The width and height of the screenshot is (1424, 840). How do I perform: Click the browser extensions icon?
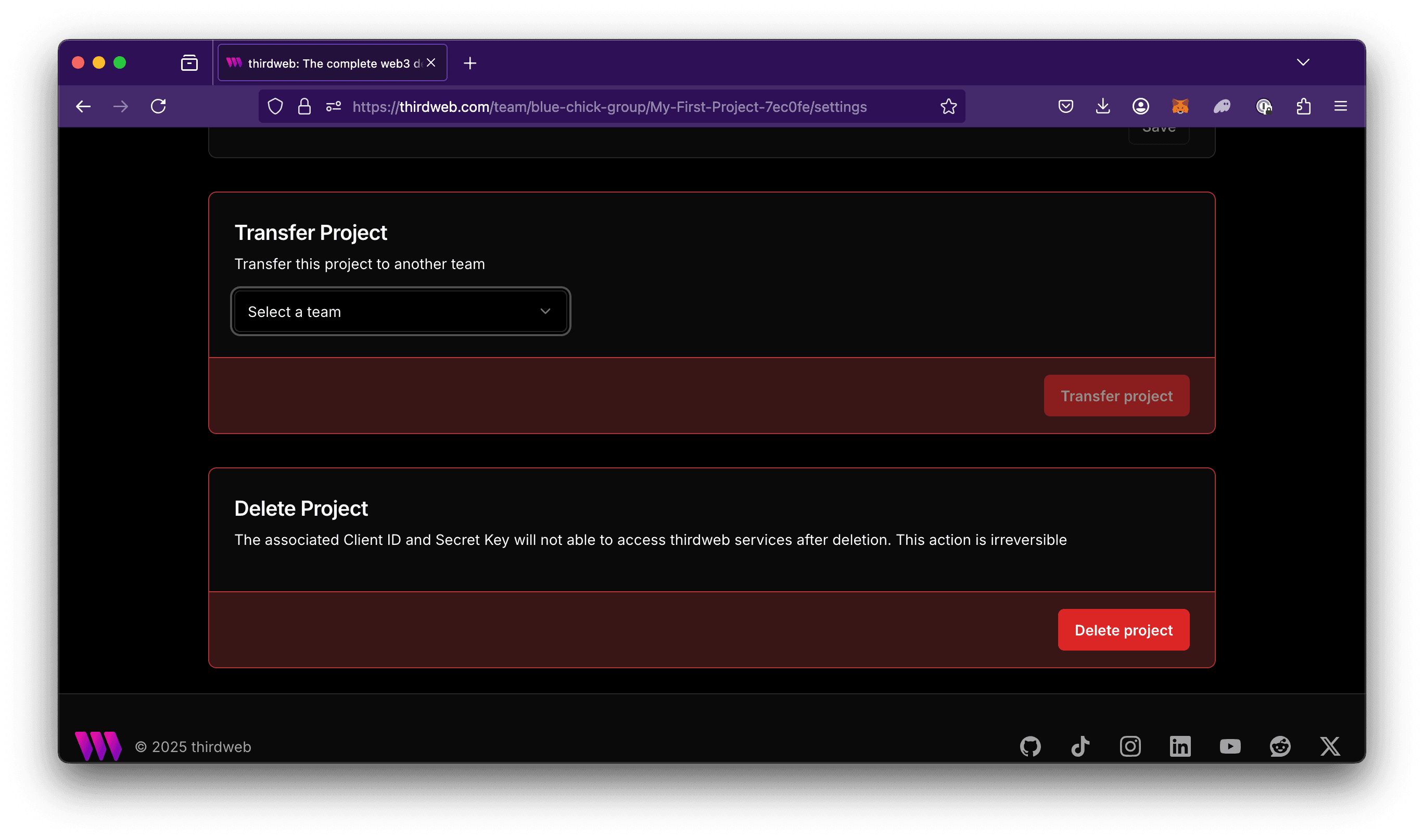click(1304, 106)
